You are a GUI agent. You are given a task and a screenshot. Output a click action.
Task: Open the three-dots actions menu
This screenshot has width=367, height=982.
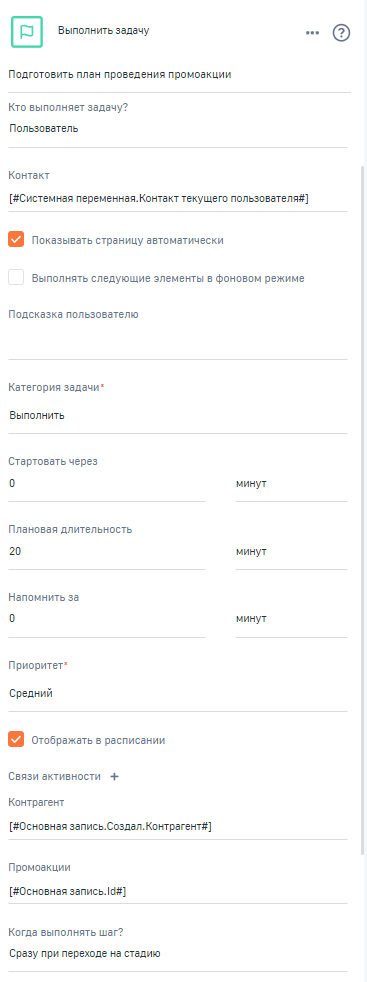pyautogui.click(x=313, y=33)
